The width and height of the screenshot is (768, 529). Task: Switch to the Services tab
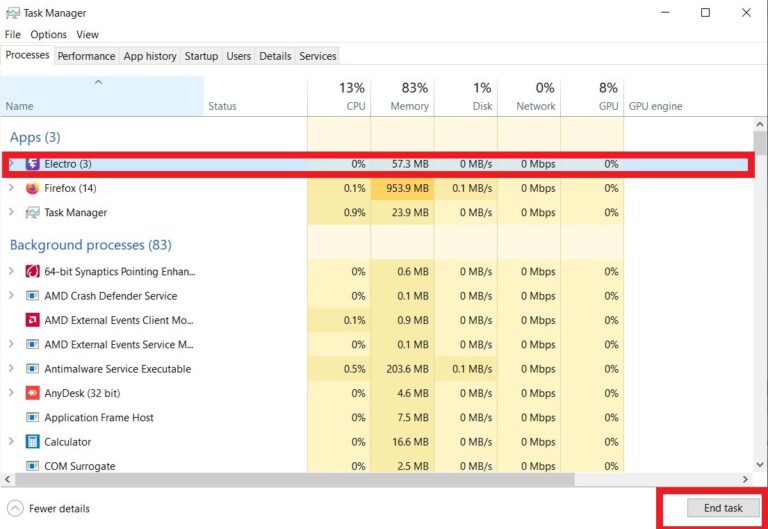[x=318, y=56]
